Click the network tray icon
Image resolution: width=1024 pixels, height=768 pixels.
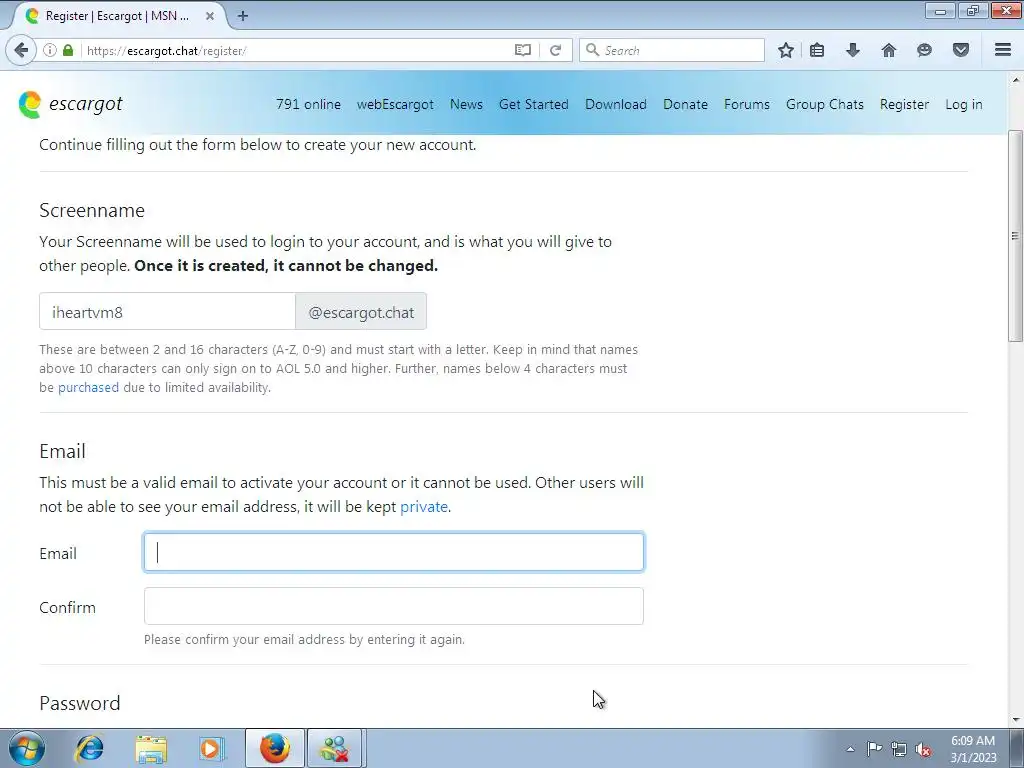point(899,749)
